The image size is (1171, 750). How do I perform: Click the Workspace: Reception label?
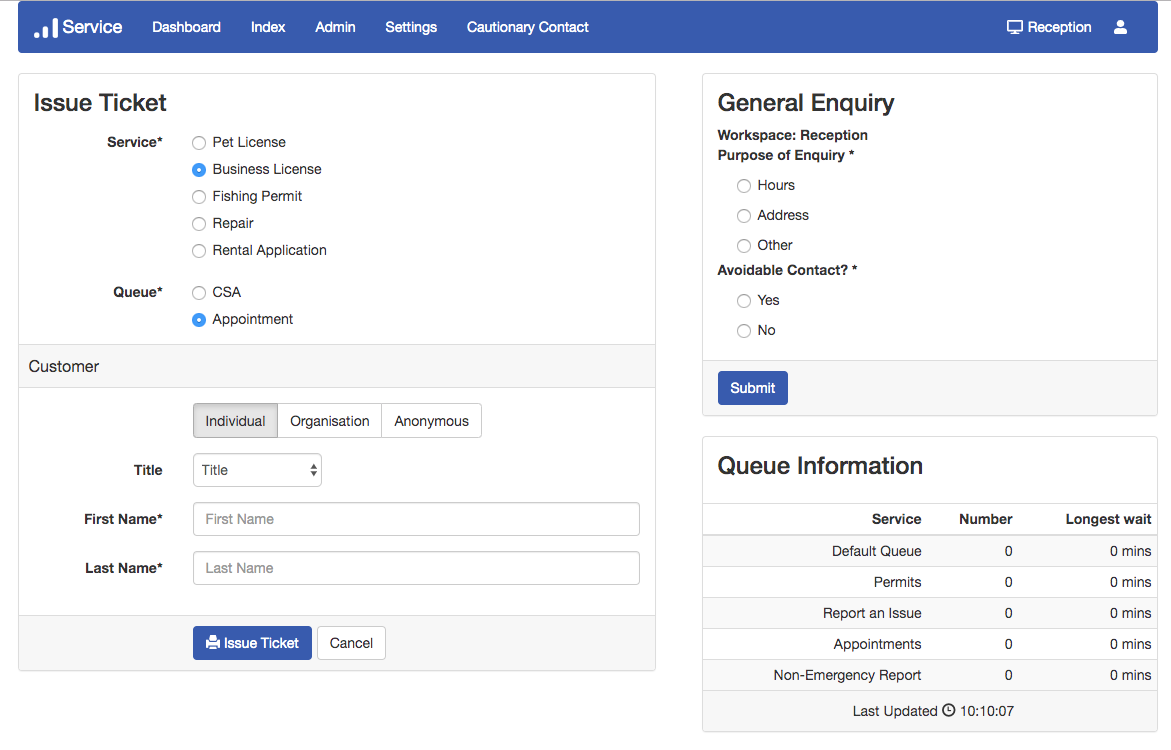click(x=792, y=135)
